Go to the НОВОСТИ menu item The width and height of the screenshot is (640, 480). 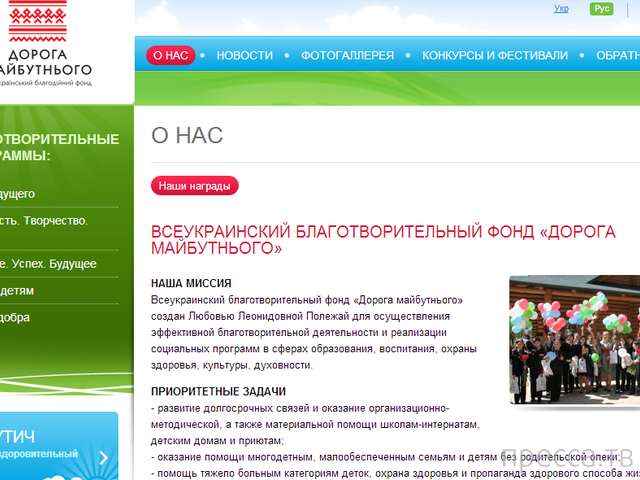244,55
